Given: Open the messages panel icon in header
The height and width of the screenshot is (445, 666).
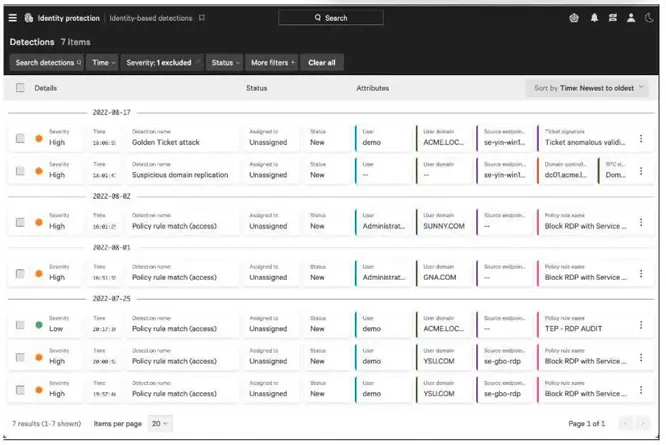Looking at the screenshot, I should point(612,18).
